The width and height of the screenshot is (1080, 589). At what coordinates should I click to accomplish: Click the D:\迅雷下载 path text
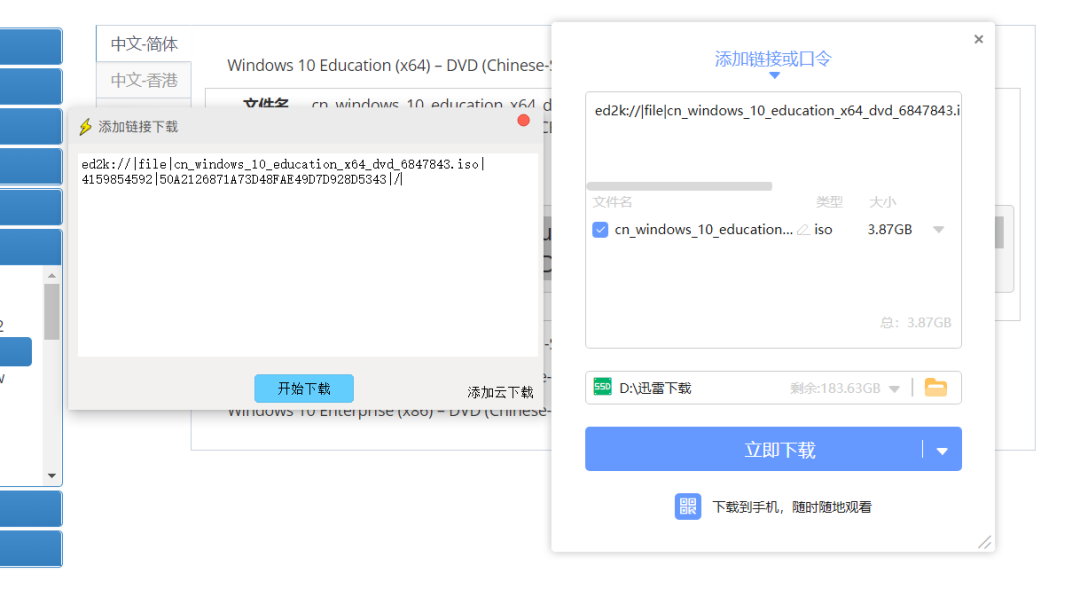(655, 388)
